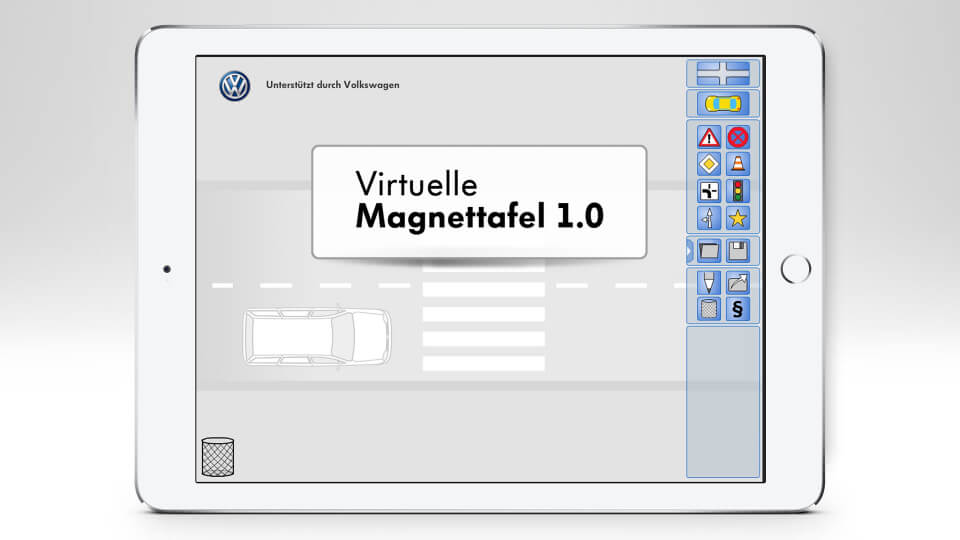Screen dimensions: 960x540
Task: Click the Volkswagen logo
Action: coord(234,86)
